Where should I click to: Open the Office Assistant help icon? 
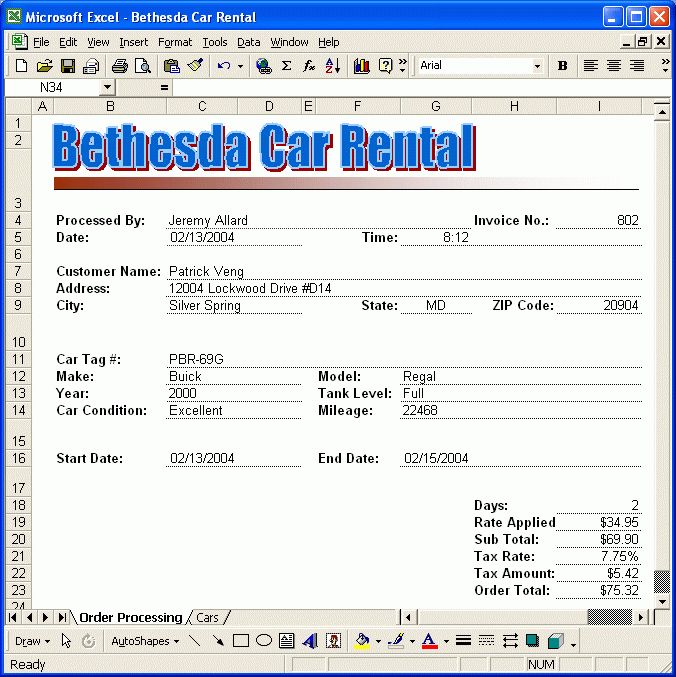(385, 66)
